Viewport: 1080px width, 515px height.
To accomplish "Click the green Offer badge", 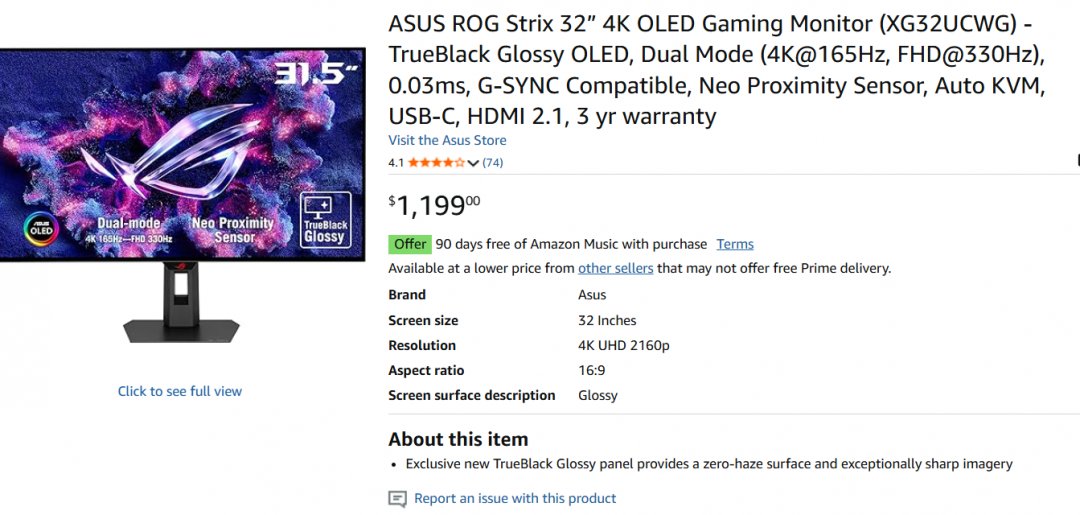I will [409, 244].
